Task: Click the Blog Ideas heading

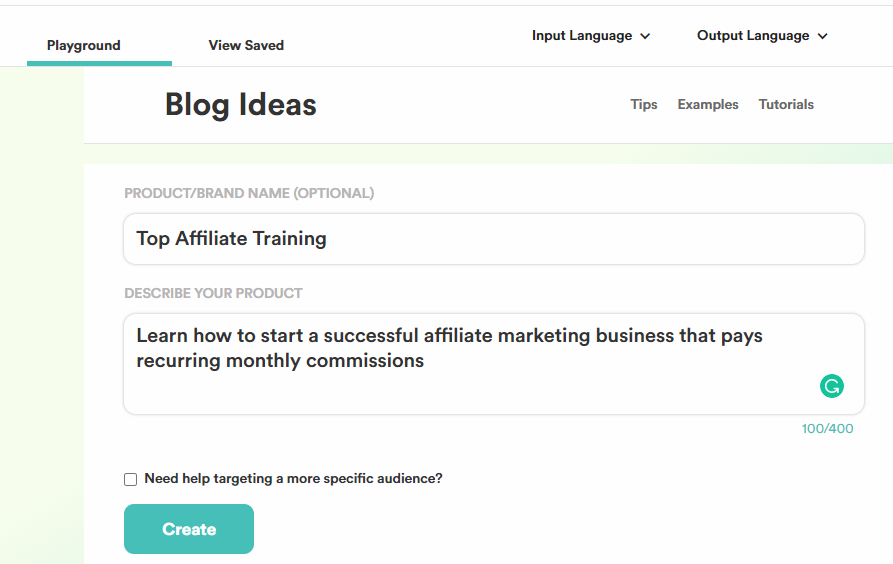Action: point(240,105)
